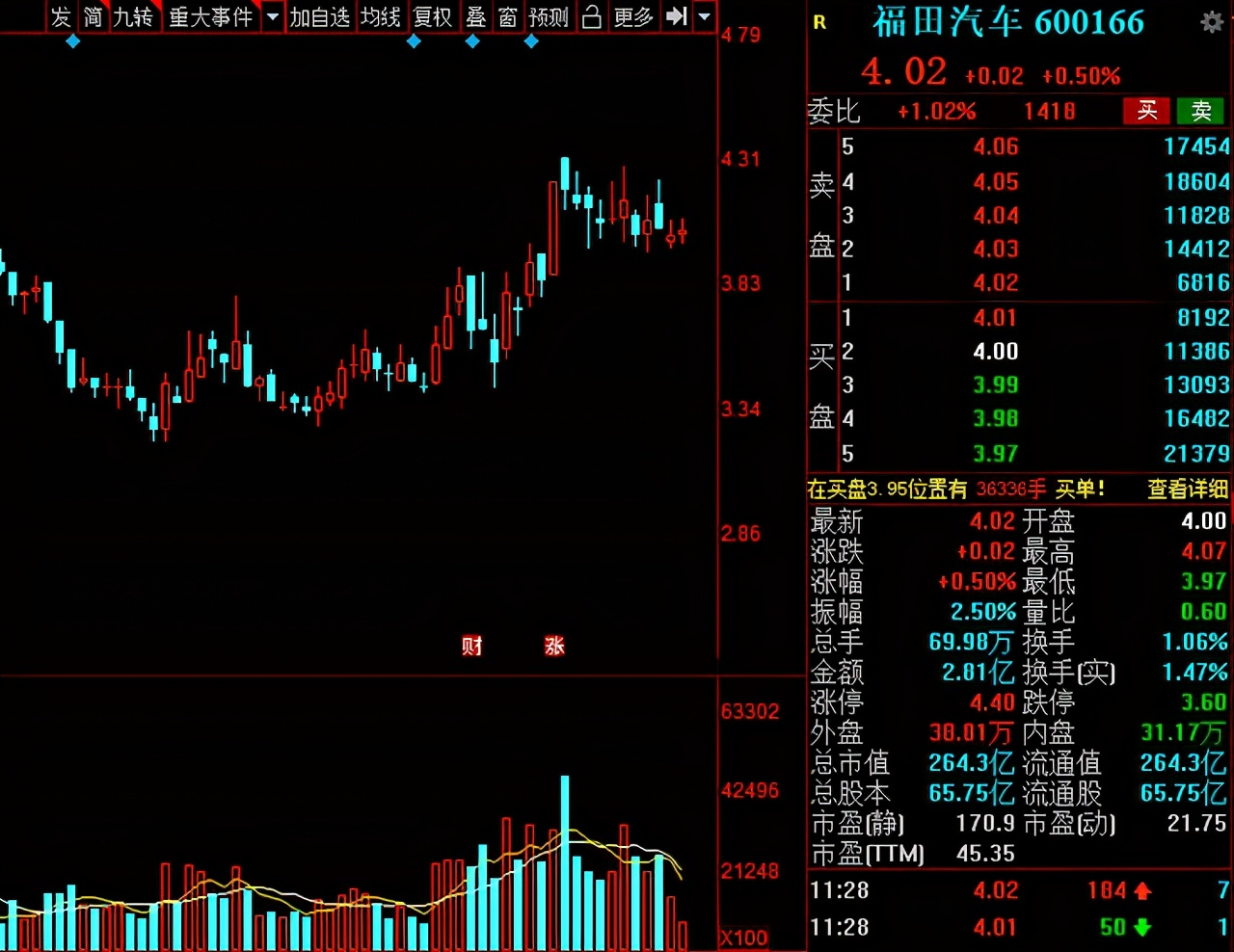The width and height of the screenshot is (1234, 952).
Task: Click the 63302 volume axis label
Action: [750, 711]
